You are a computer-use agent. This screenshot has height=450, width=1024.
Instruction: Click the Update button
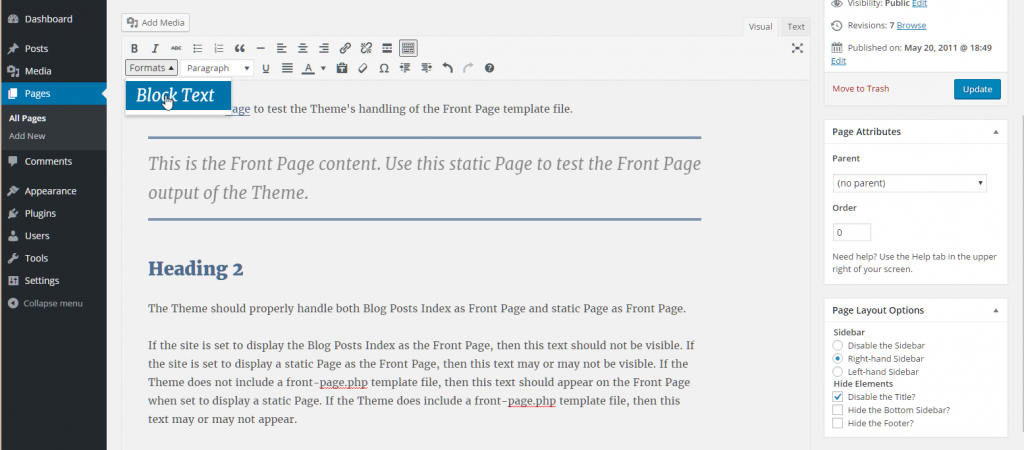976,89
